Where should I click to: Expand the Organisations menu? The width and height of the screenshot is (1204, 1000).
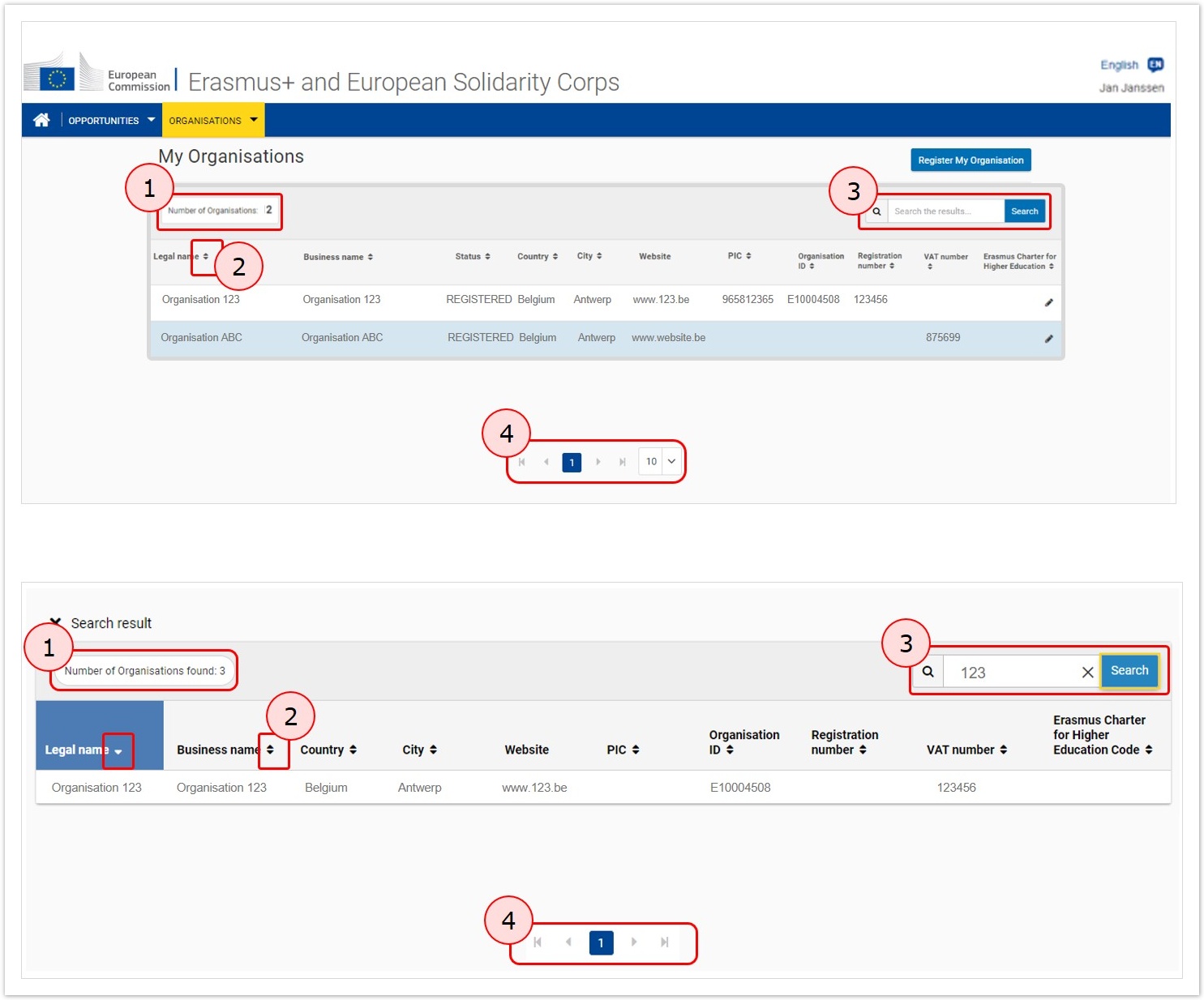point(212,120)
